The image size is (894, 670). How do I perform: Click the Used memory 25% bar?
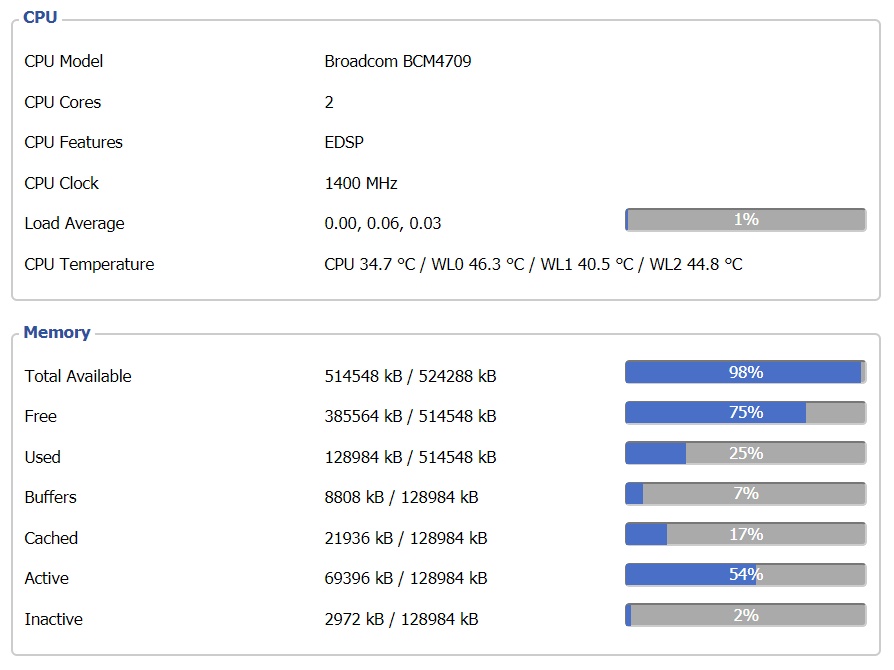(x=746, y=453)
